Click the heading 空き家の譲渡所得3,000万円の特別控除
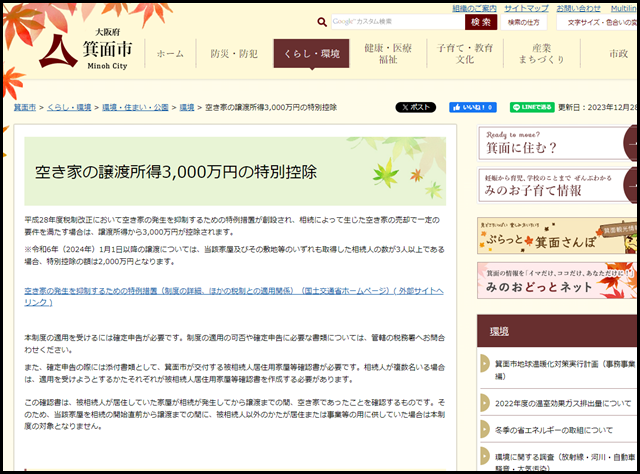The image size is (640, 474). click(176, 172)
